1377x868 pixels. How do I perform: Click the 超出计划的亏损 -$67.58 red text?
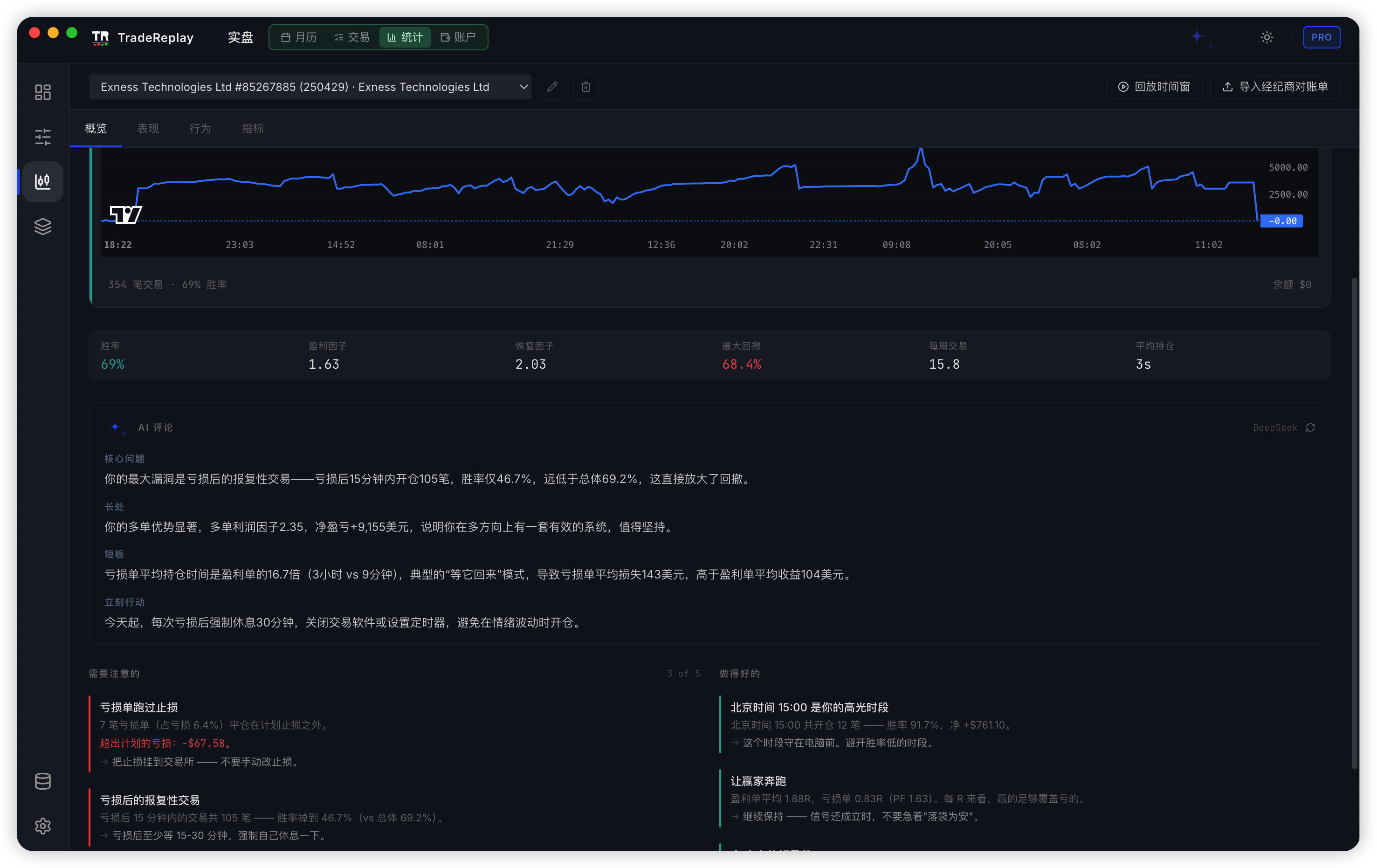pyautogui.click(x=166, y=743)
